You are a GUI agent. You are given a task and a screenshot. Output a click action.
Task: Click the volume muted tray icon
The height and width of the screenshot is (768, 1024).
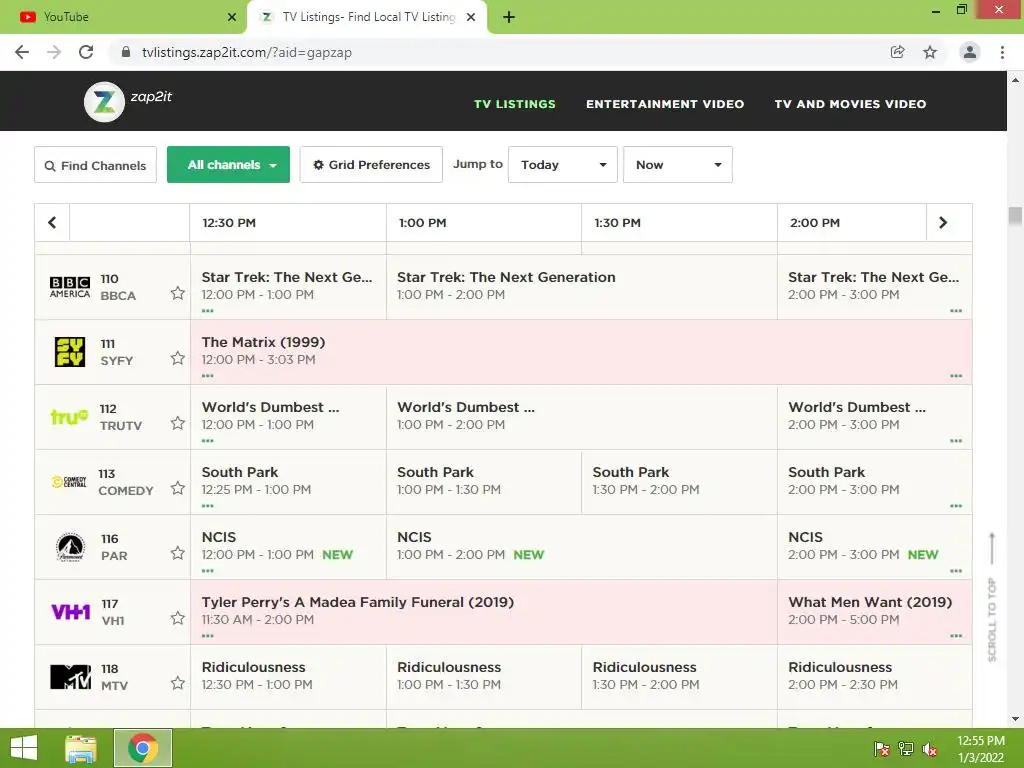pyautogui.click(x=930, y=749)
